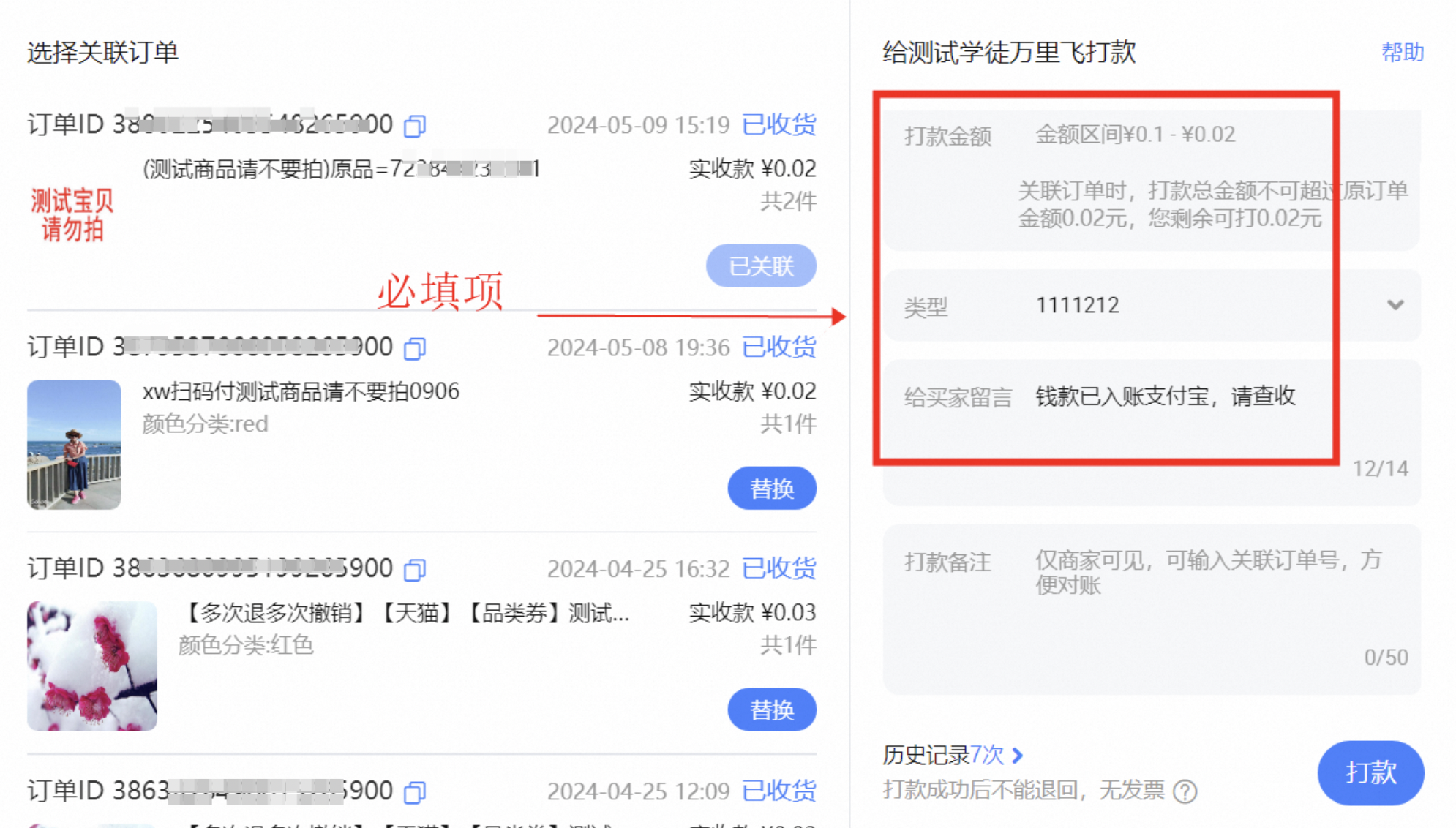Expand the 类型 dropdown arrow
Image resolution: width=1456 pixels, height=828 pixels.
pos(1395,305)
